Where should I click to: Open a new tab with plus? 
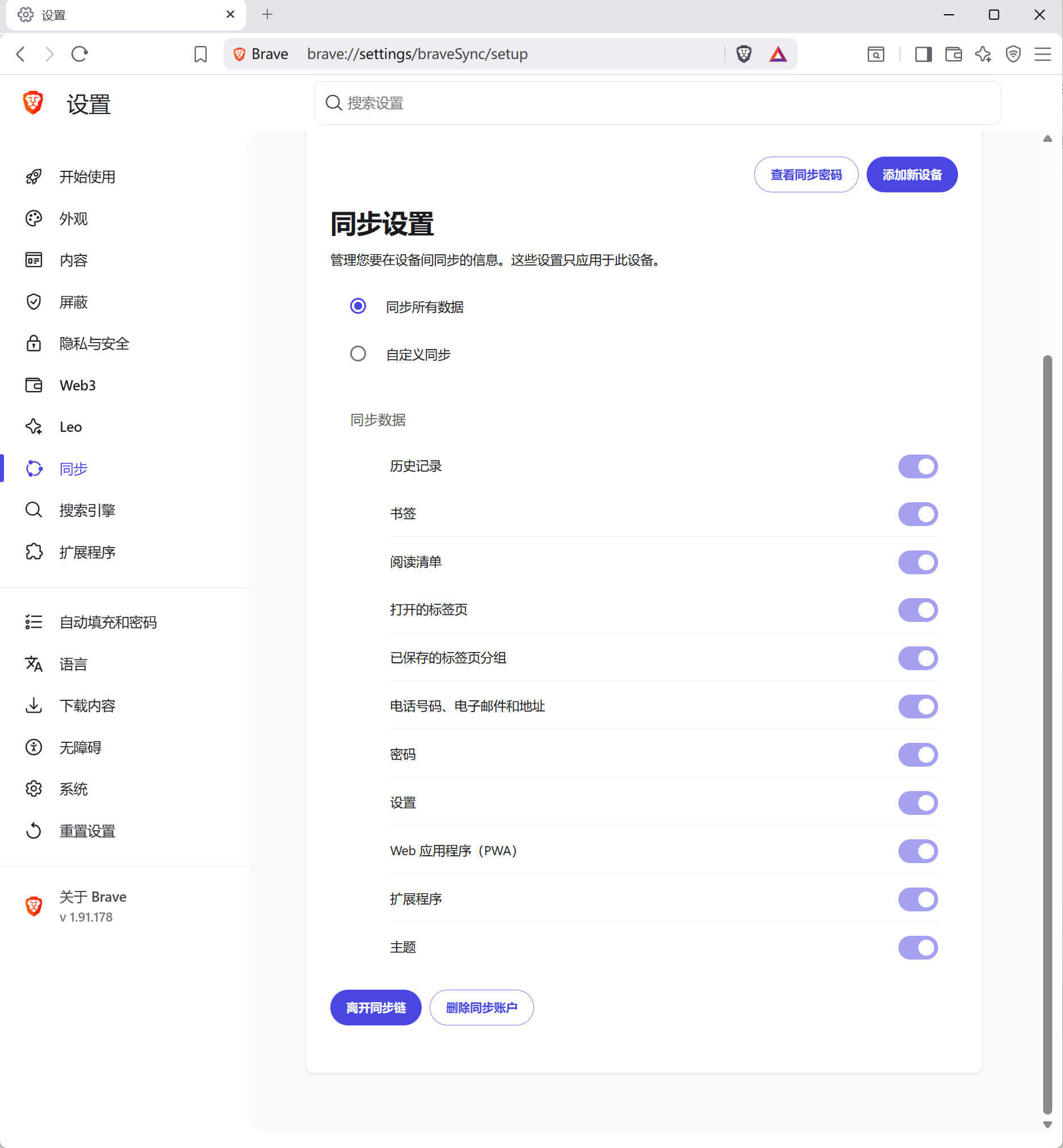coord(267,14)
